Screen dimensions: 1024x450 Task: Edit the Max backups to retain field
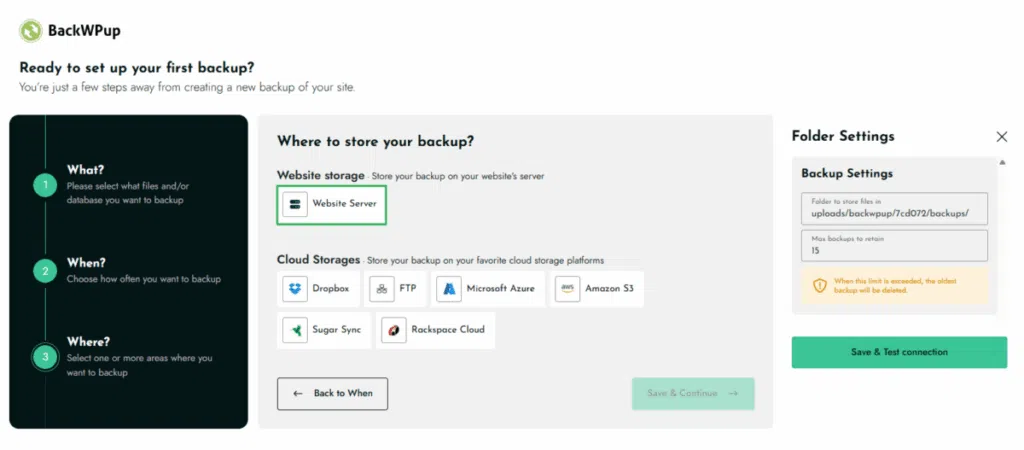pyautogui.click(x=895, y=246)
